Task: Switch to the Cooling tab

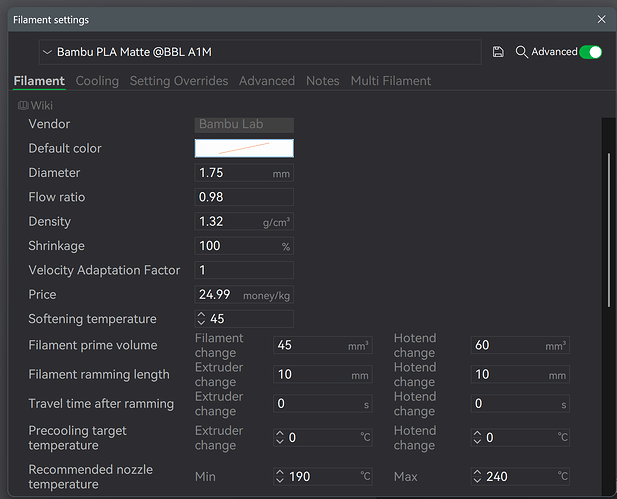Action: [x=97, y=81]
